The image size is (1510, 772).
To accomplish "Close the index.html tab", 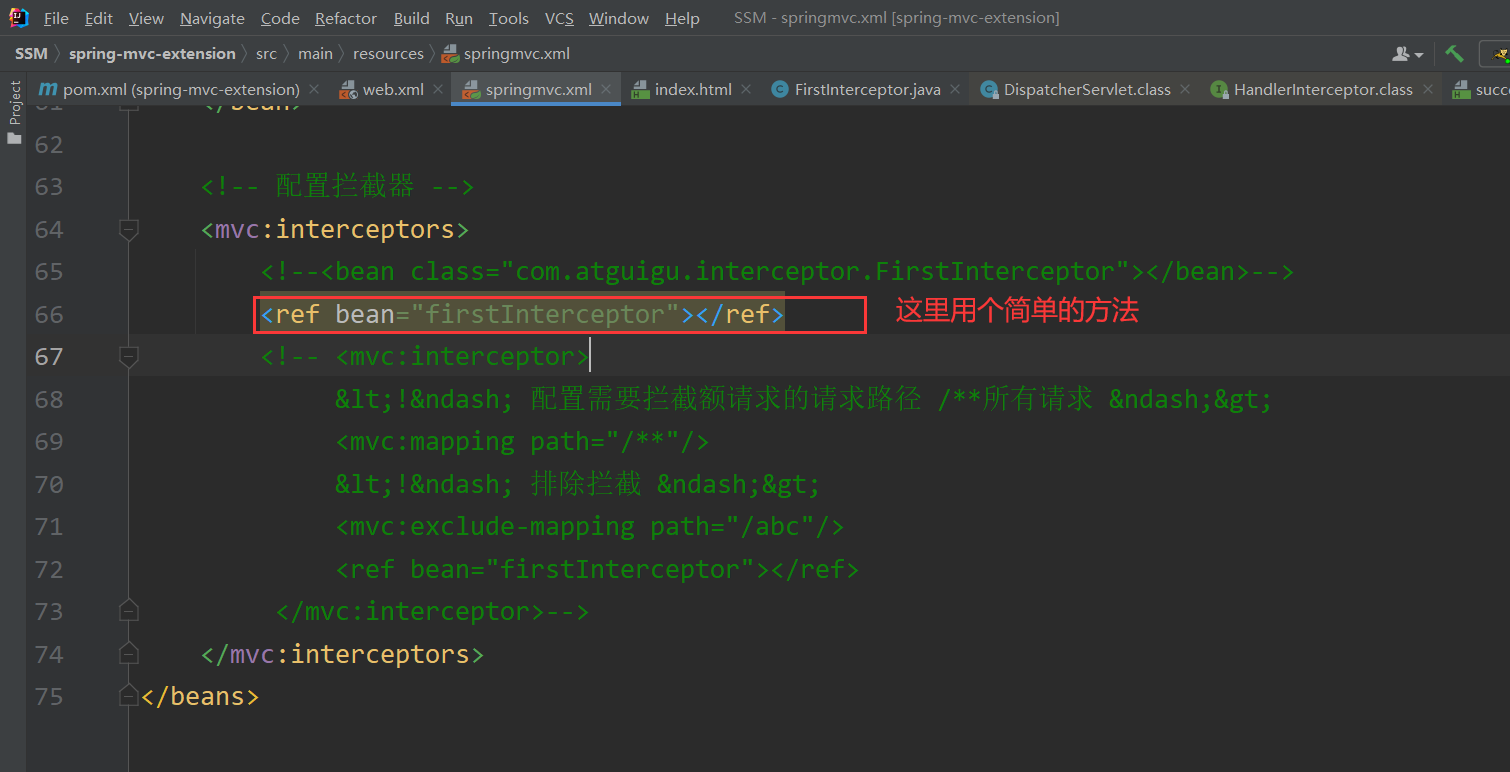I will click(746, 89).
